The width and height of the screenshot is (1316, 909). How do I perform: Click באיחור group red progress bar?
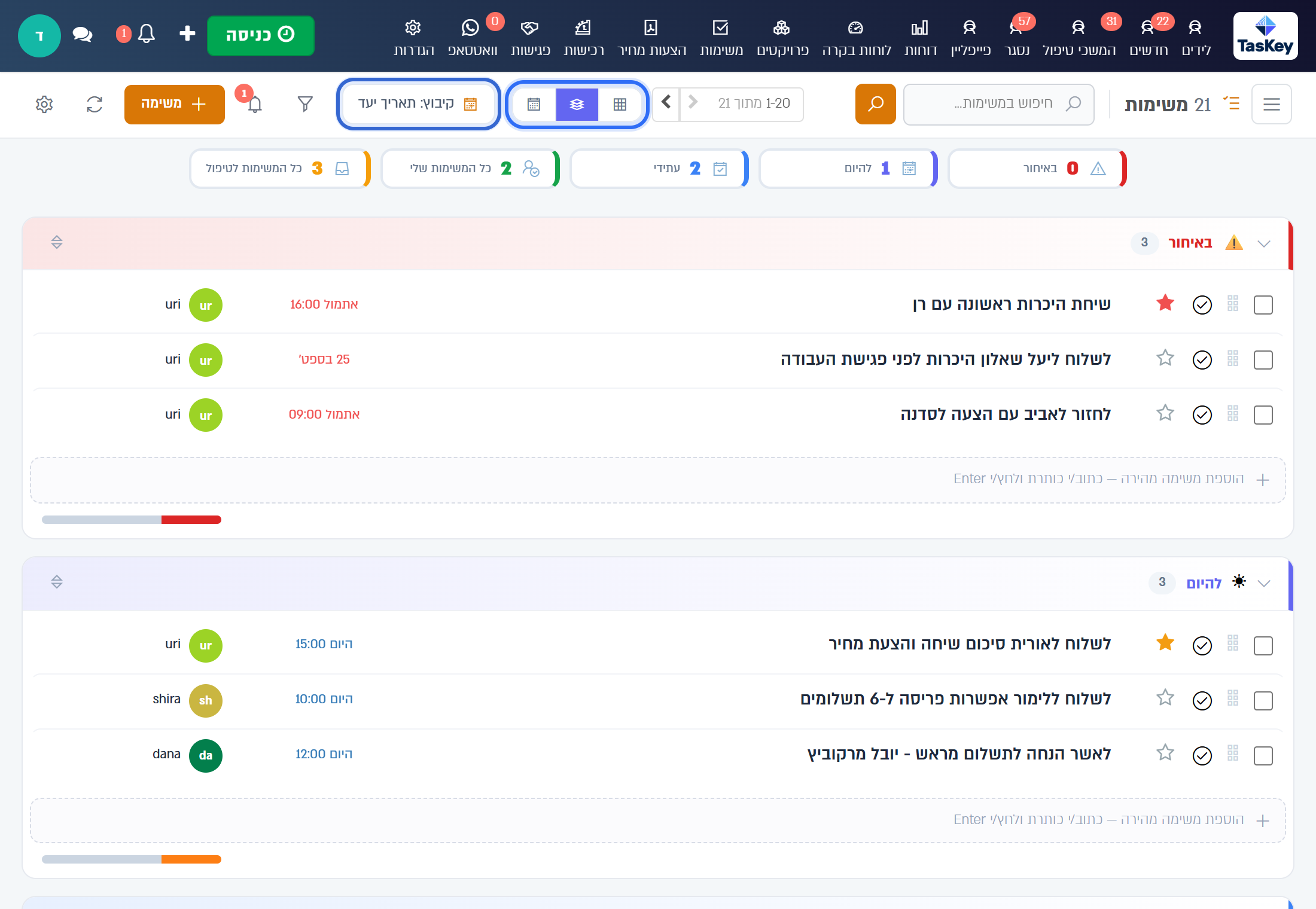[191, 520]
